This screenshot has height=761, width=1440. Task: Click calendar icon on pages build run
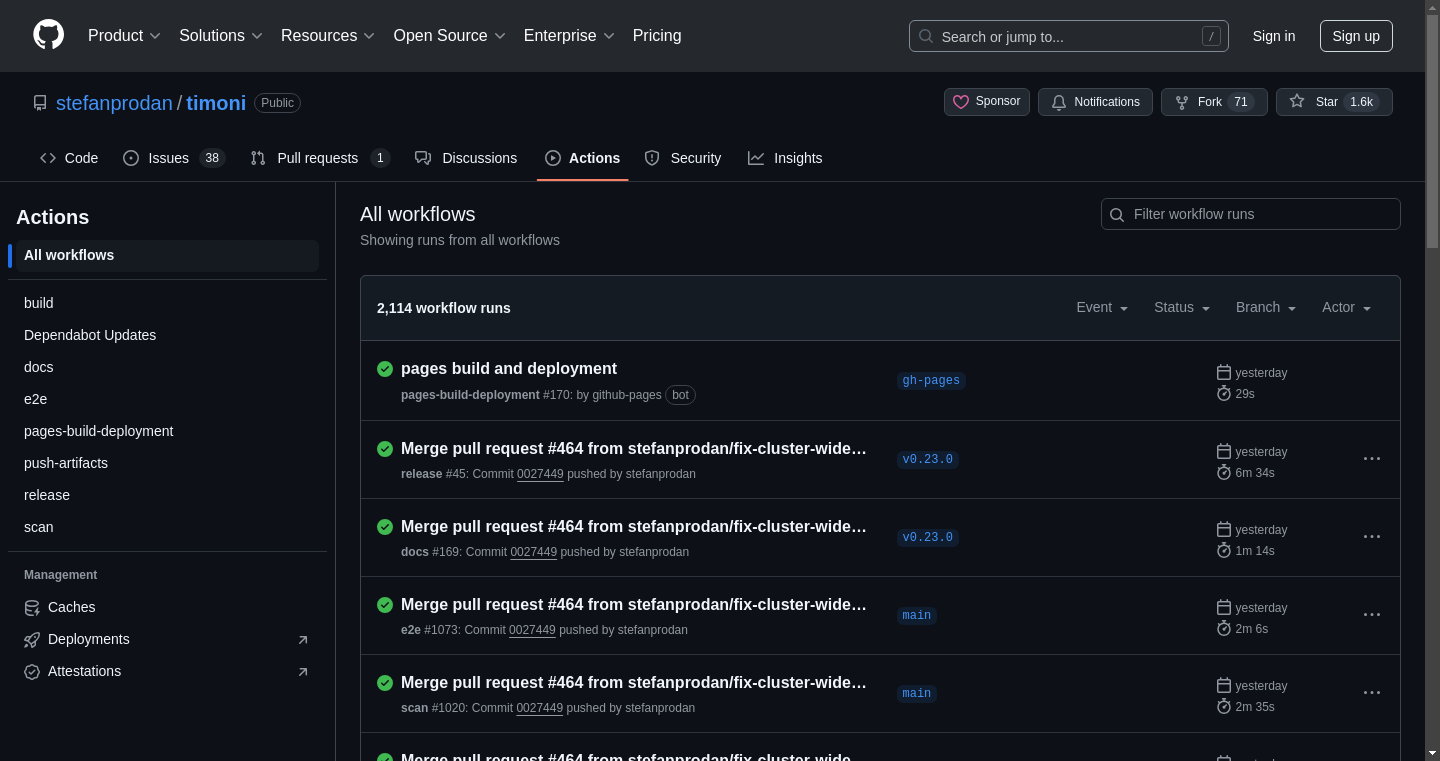pyautogui.click(x=1224, y=372)
